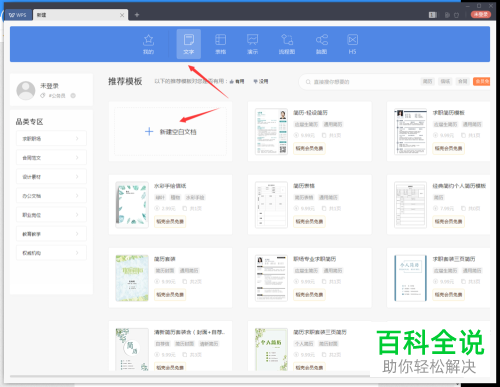Click the plus icon for 新建空白文档
The width and height of the screenshot is (500, 387).
click(149, 132)
